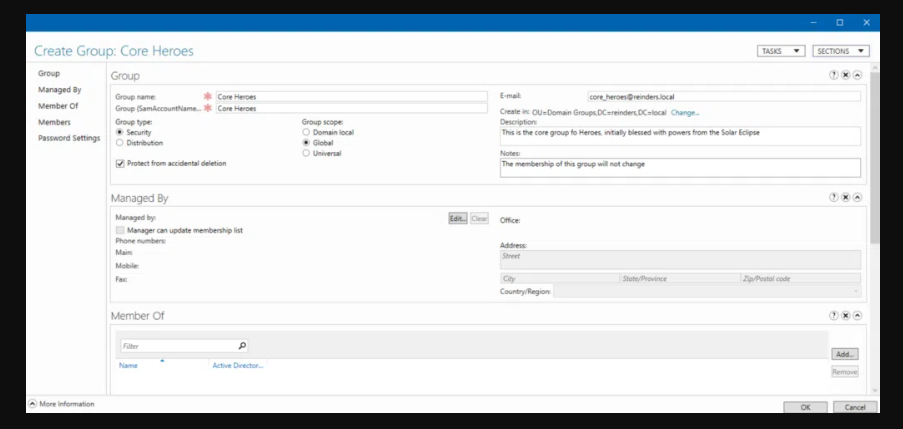Open the TASKS dropdown menu
This screenshot has width=903, height=429.
pyautogui.click(x=780, y=51)
